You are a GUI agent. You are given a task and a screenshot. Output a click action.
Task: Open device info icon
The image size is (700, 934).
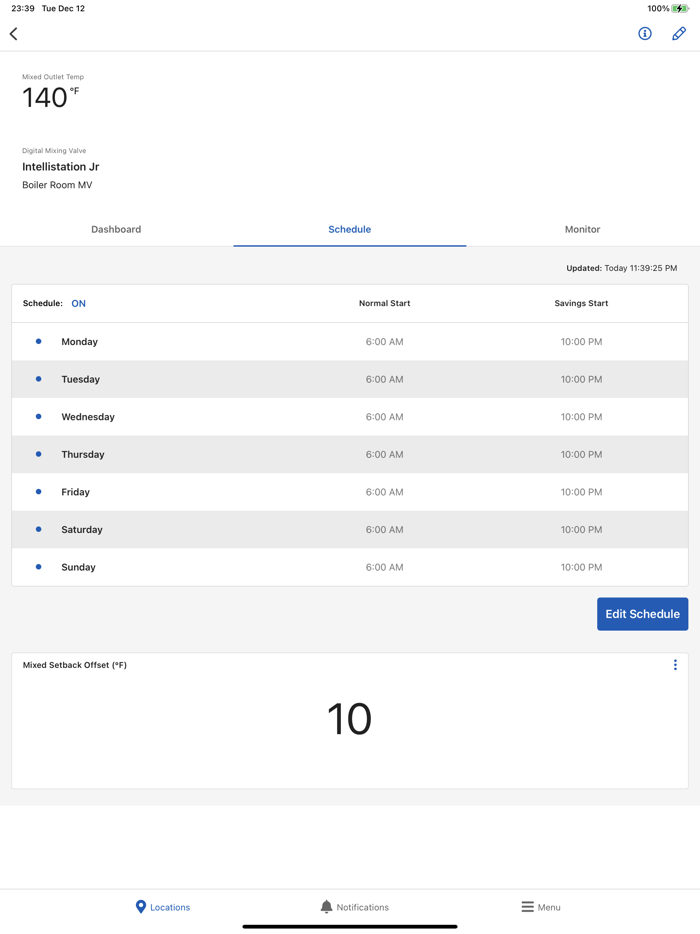click(x=645, y=33)
